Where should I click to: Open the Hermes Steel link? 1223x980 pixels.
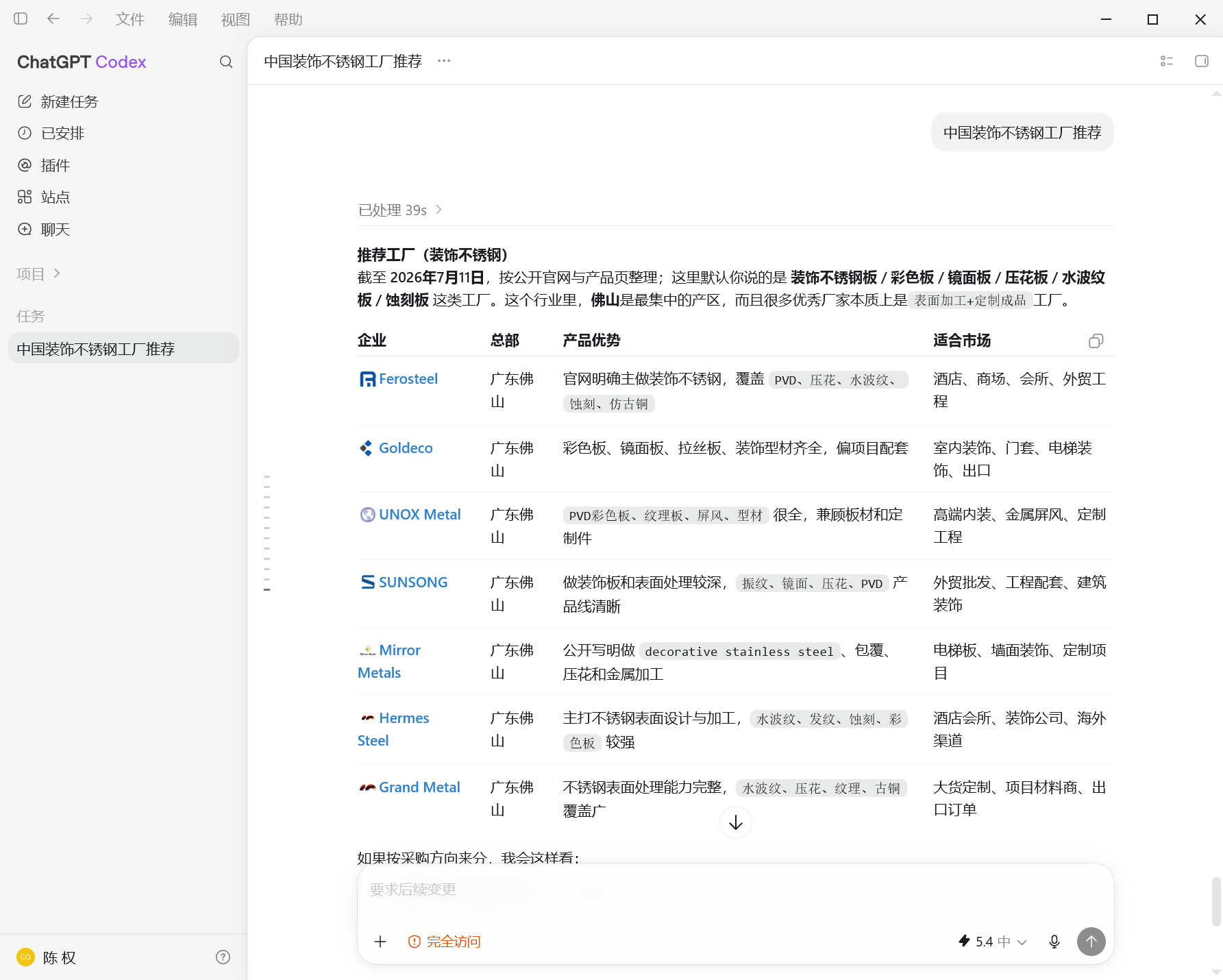(393, 729)
